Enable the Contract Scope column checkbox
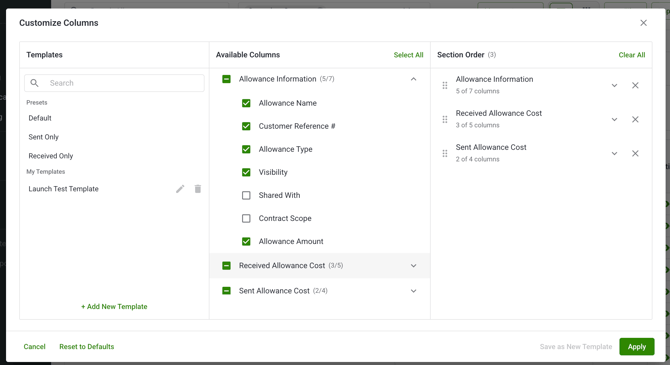 point(246,218)
